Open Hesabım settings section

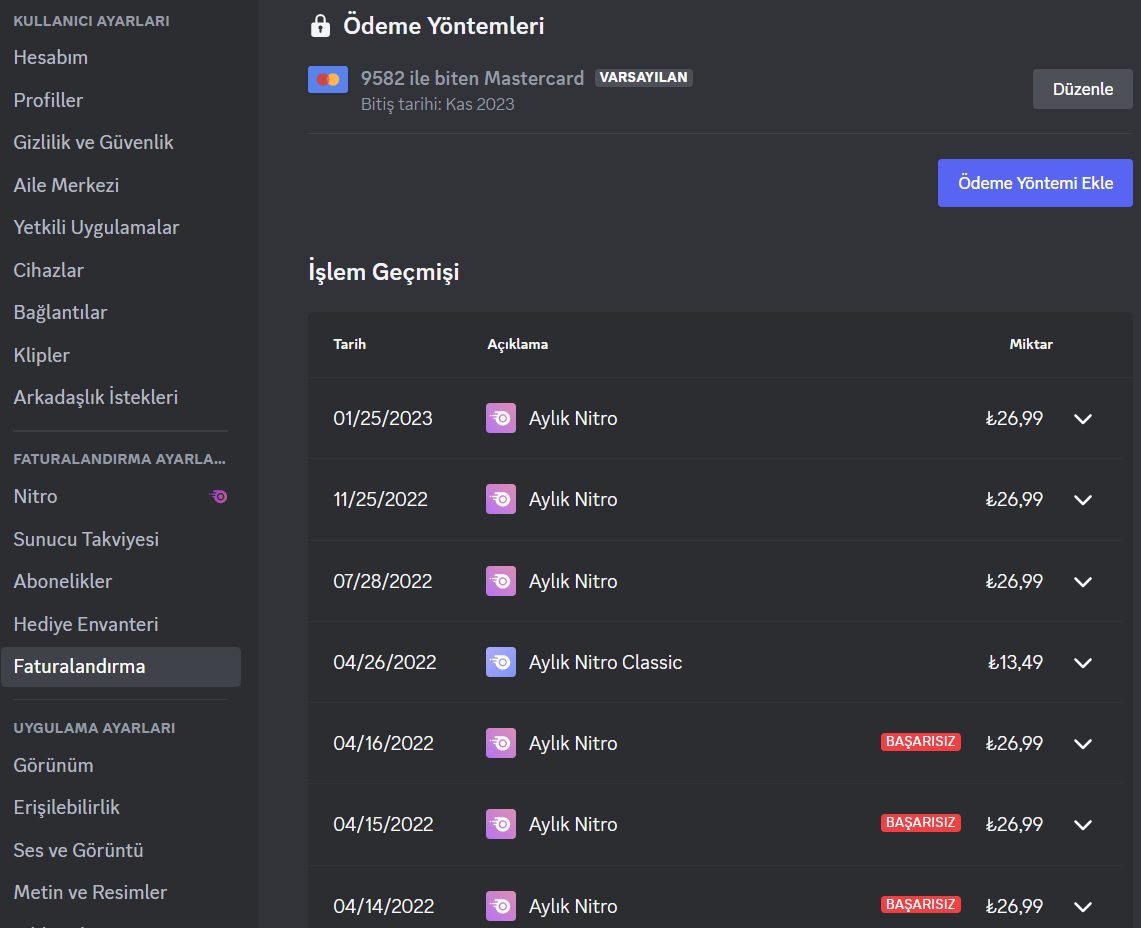[x=51, y=57]
